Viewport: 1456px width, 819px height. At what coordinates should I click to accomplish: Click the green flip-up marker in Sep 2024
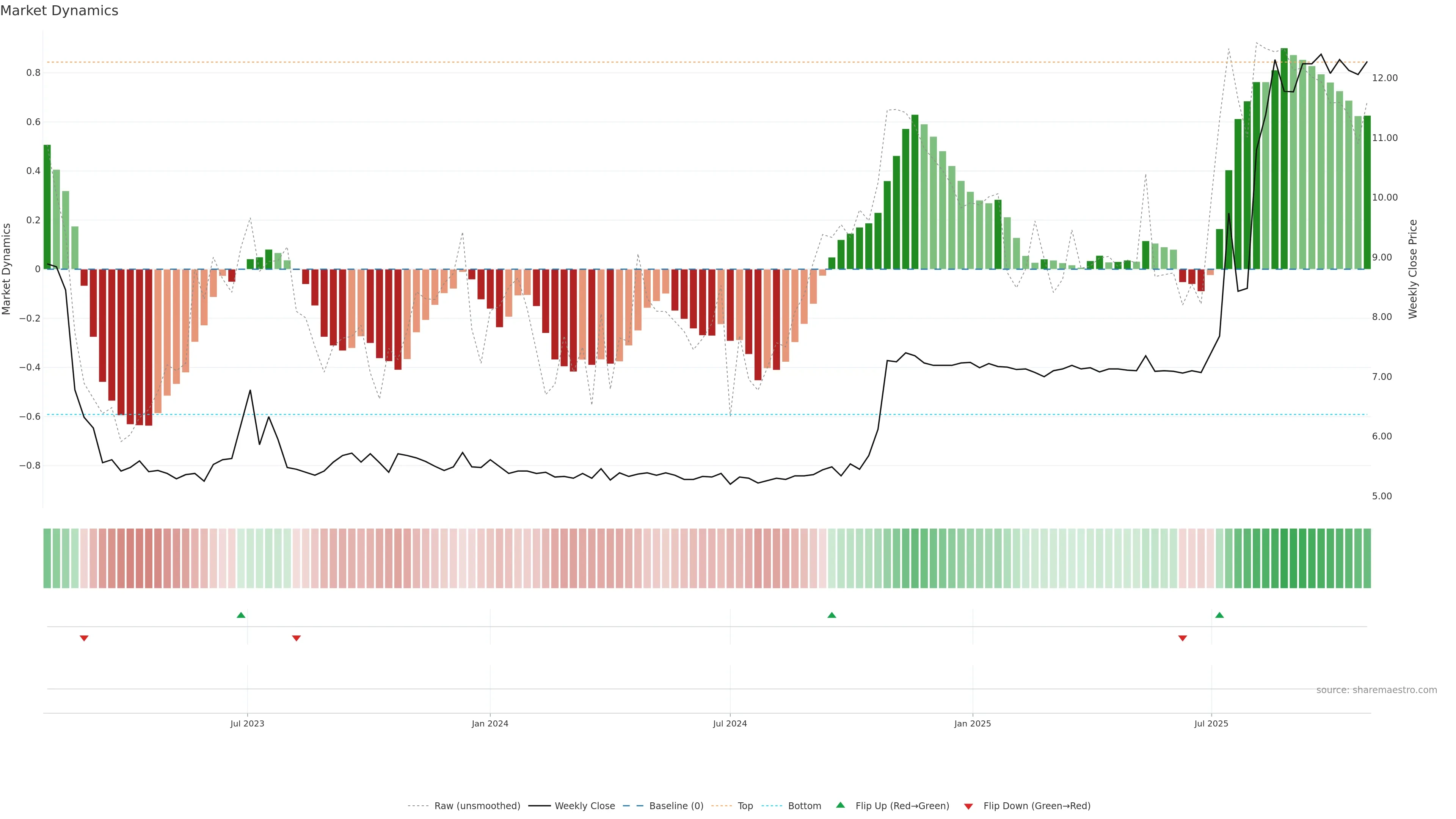[832, 615]
